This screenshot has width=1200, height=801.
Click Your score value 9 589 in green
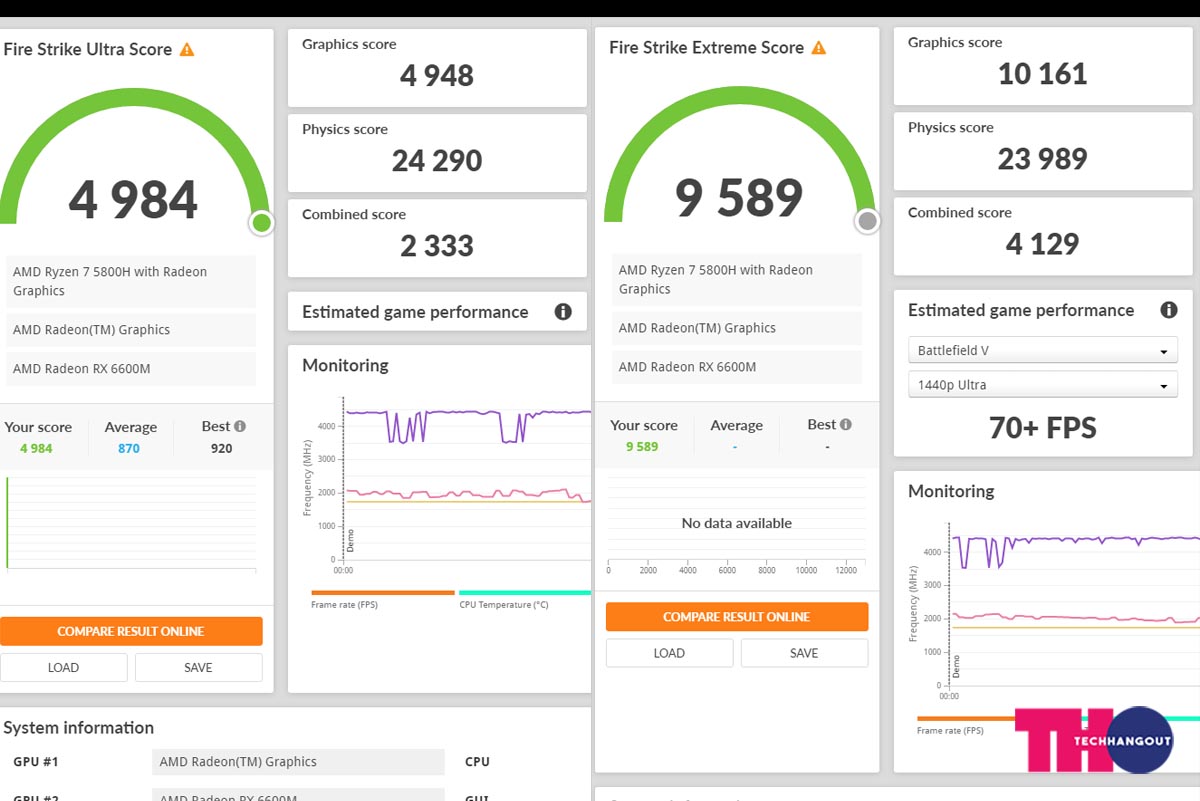pyautogui.click(x=642, y=446)
